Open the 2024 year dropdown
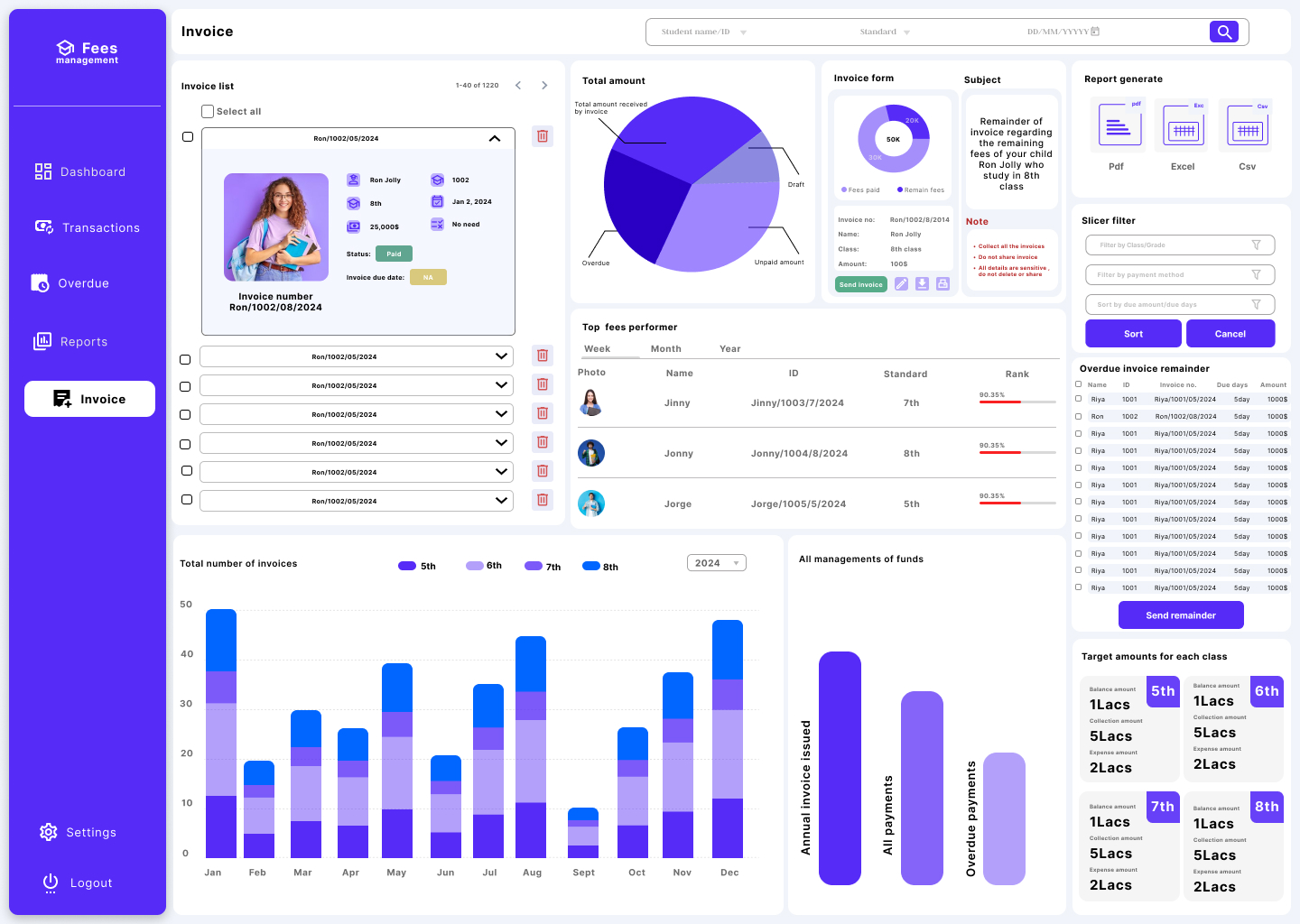This screenshot has width=1300, height=924. pyautogui.click(x=717, y=563)
